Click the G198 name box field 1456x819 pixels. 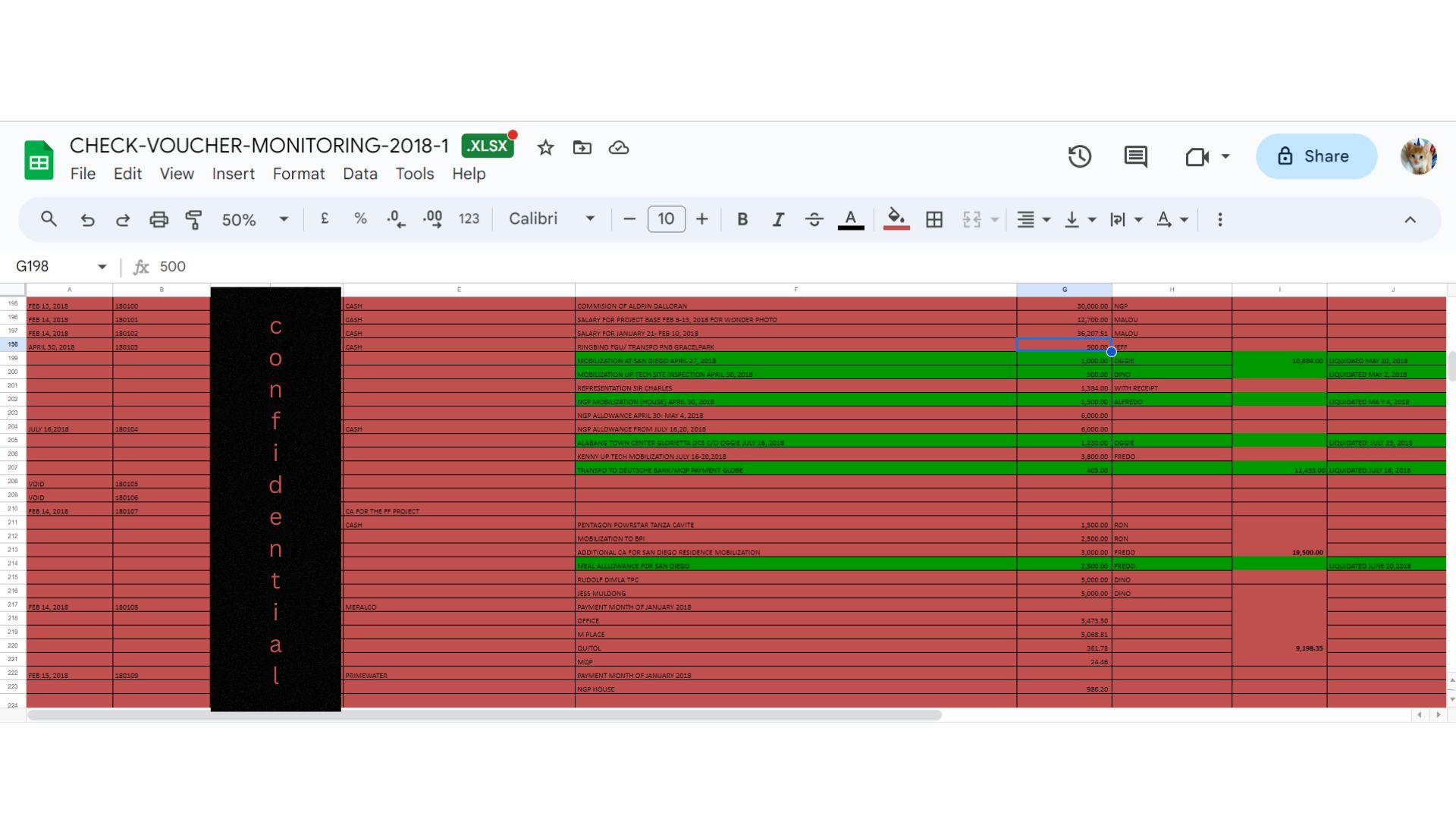tap(53, 266)
